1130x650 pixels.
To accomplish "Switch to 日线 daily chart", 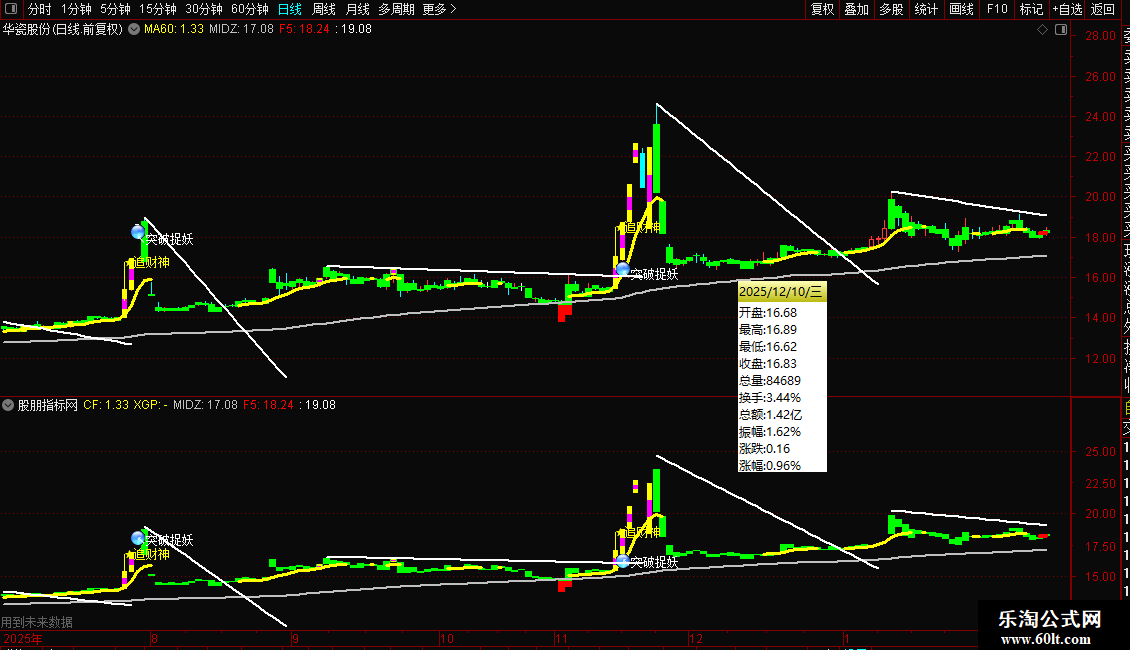I will [x=290, y=9].
